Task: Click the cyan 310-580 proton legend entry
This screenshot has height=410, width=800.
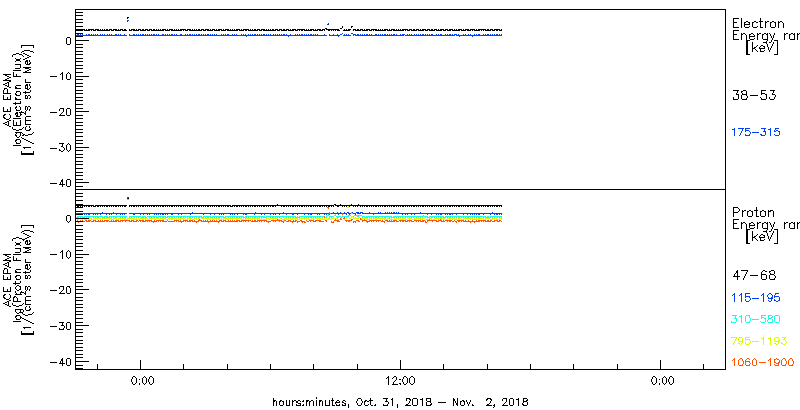Action: point(756,319)
